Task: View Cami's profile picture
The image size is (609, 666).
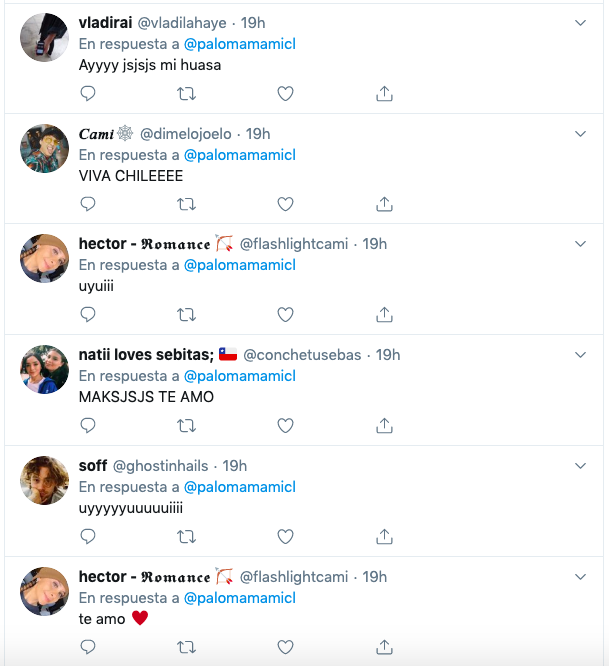Action: 45,148
